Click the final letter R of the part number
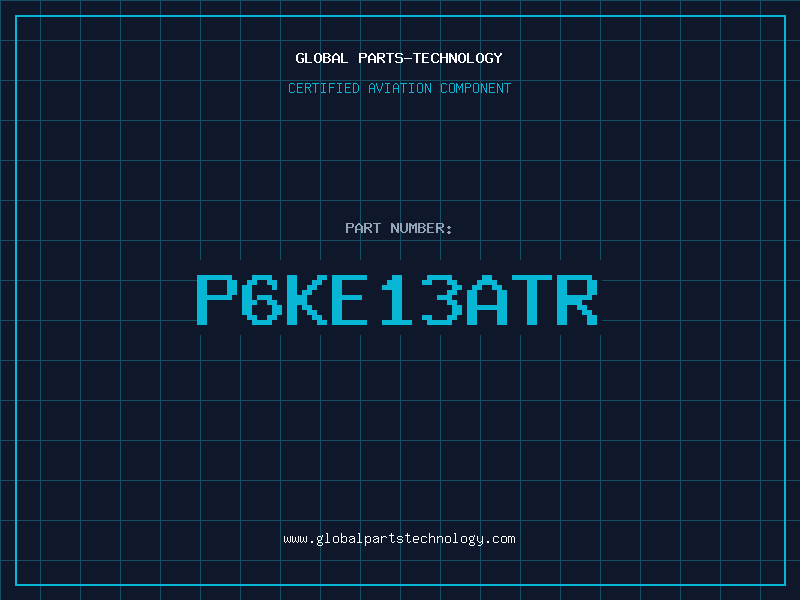 [577, 300]
